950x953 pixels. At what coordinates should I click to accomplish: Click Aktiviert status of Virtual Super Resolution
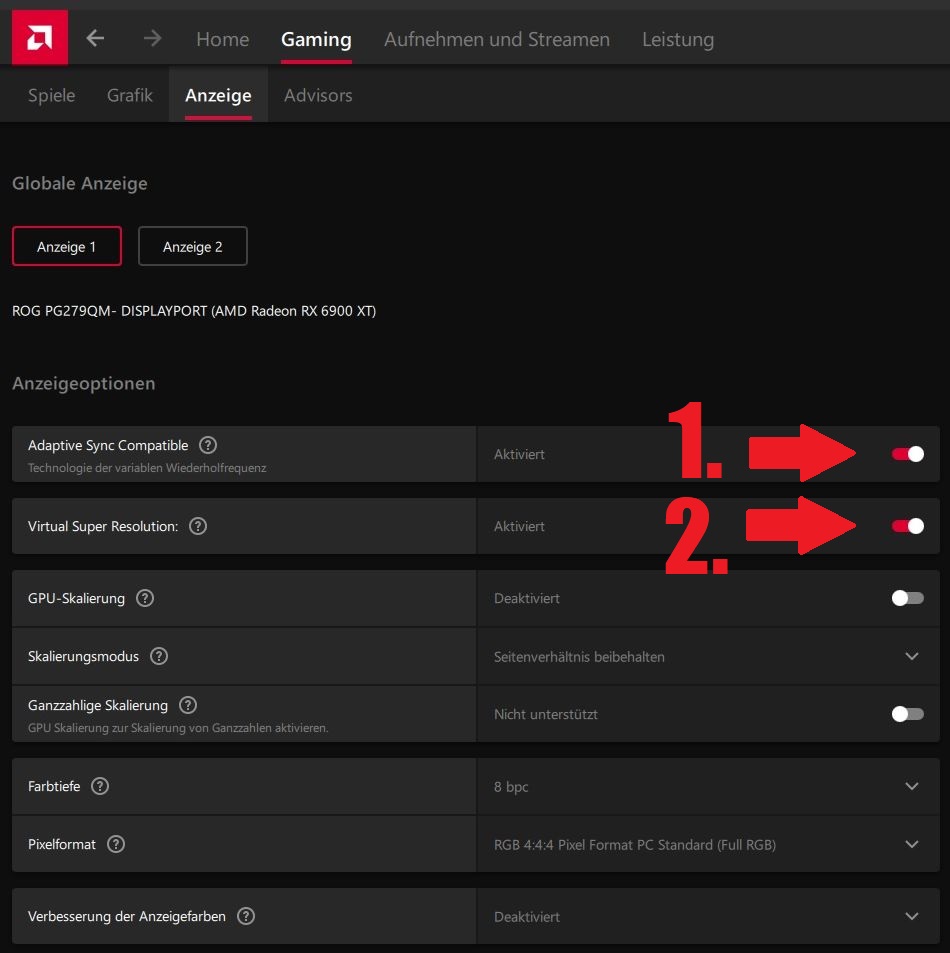tap(519, 526)
